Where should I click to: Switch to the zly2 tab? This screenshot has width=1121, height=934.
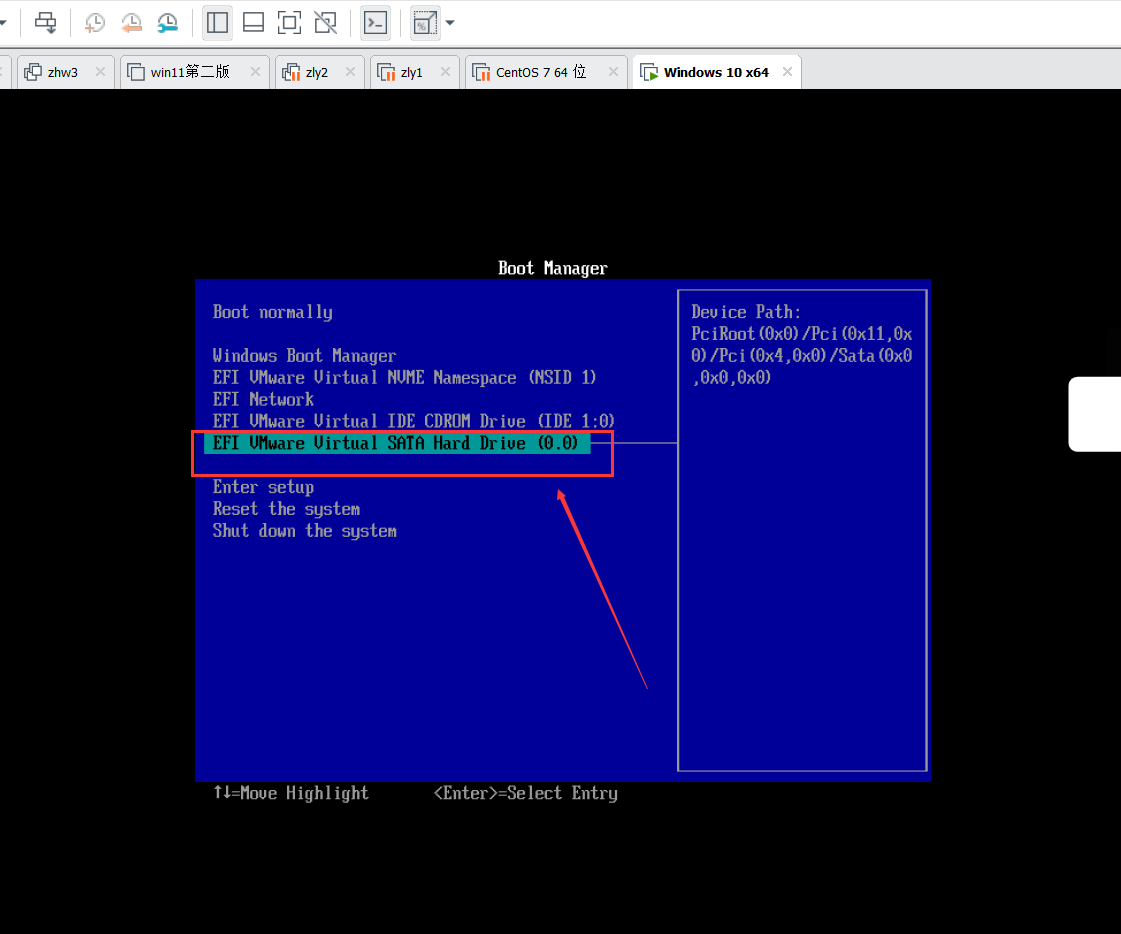320,72
